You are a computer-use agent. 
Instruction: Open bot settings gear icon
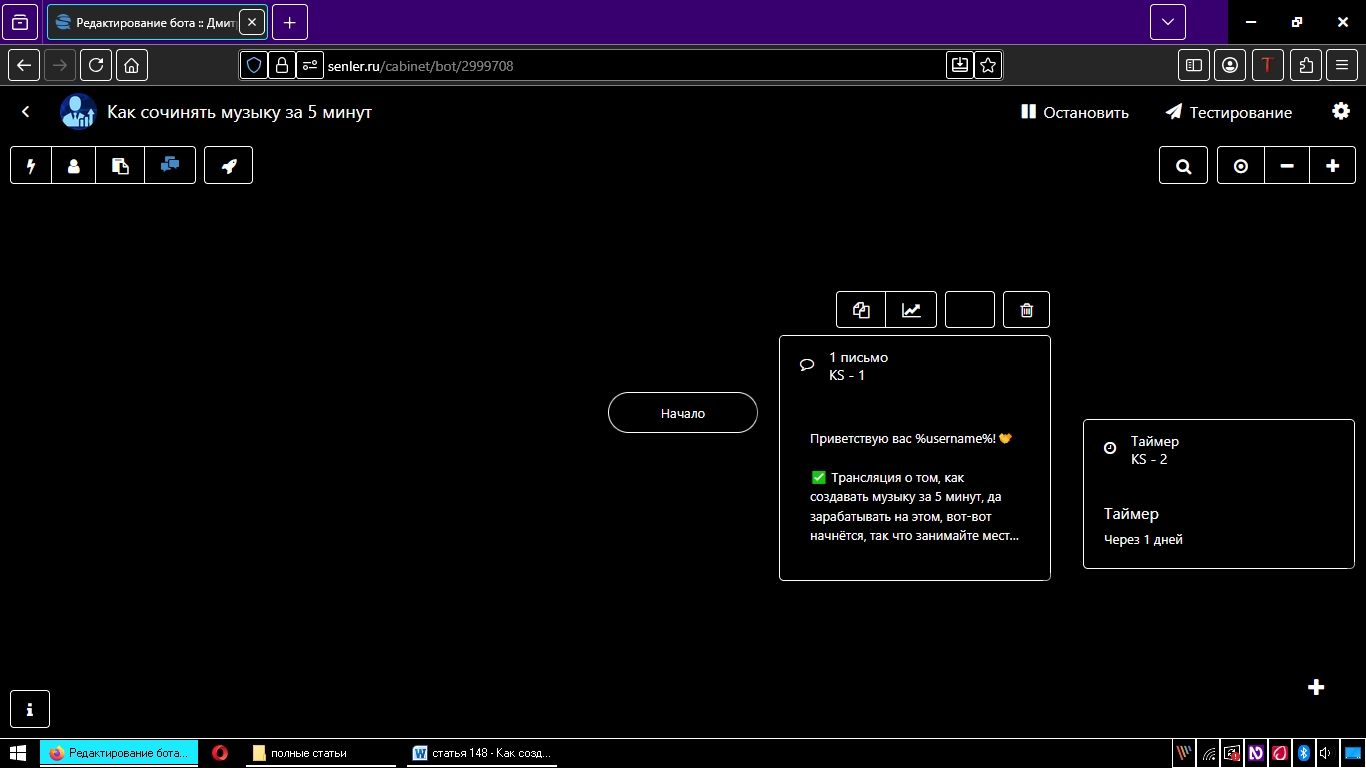coord(1341,112)
